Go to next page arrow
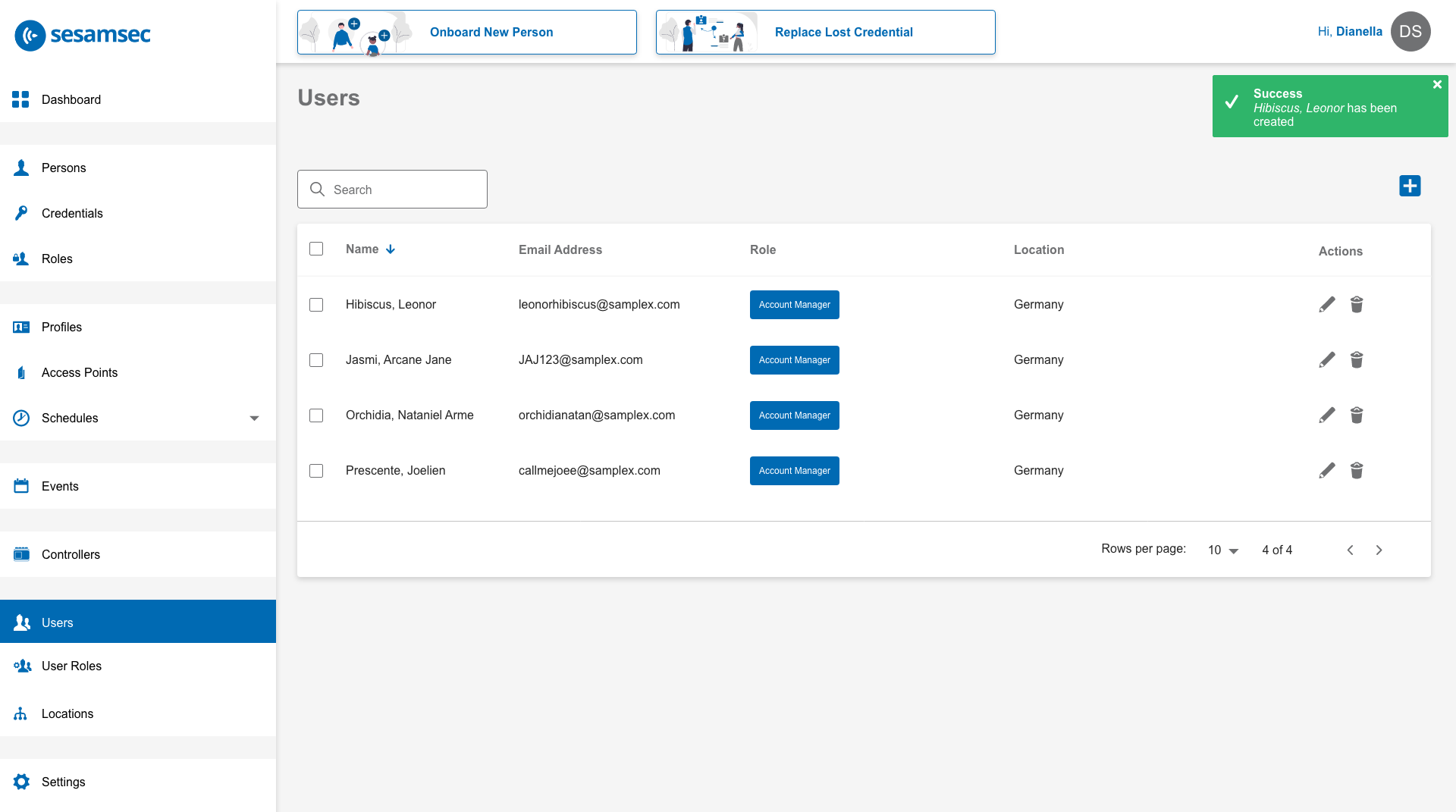 (x=1379, y=550)
